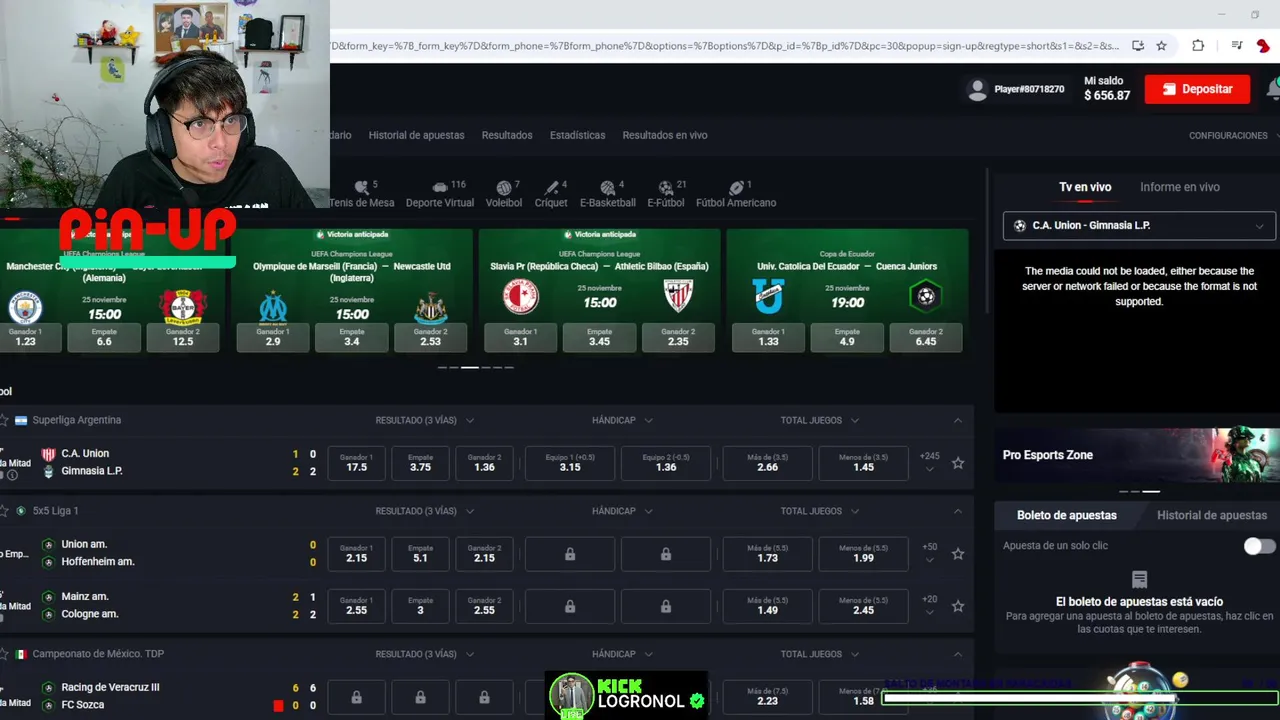Select Boleto de apuestas tab
Image resolution: width=1280 pixels, height=720 pixels.
[1067, 516]
